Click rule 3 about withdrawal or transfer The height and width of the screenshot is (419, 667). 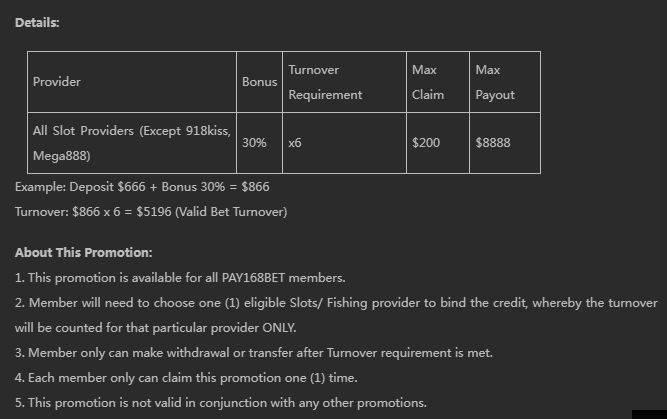pos(254,352)
